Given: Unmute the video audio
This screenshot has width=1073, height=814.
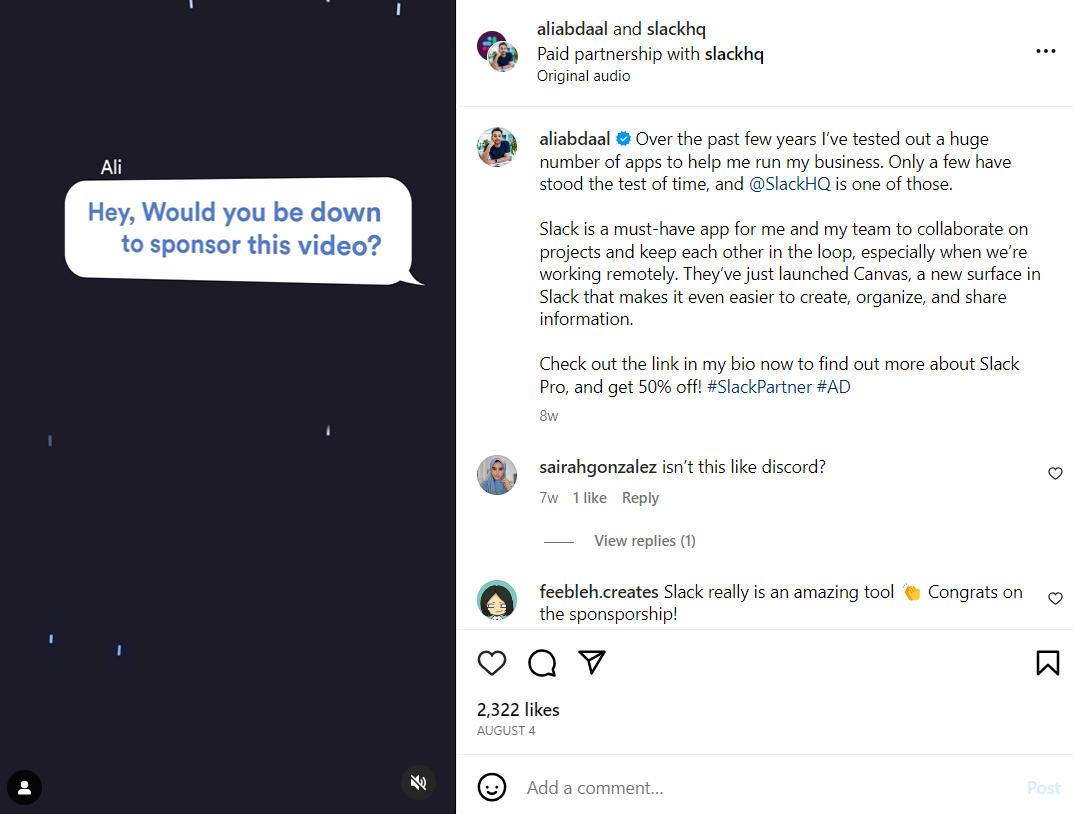Looking at the screenshot, I should pyautogui.click(x=418, y=782).
